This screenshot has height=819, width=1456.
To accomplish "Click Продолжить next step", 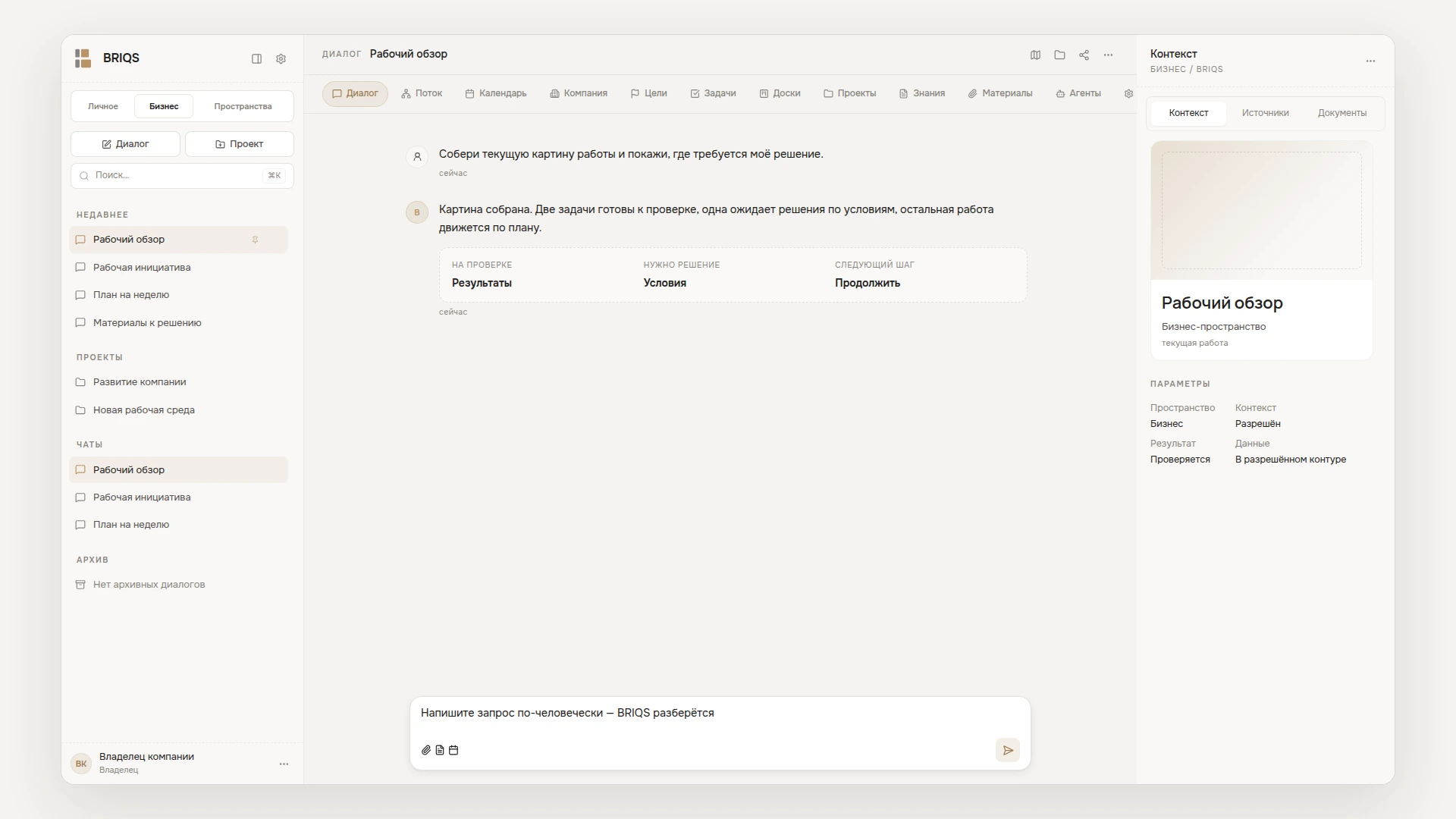I will pos(868,283).
